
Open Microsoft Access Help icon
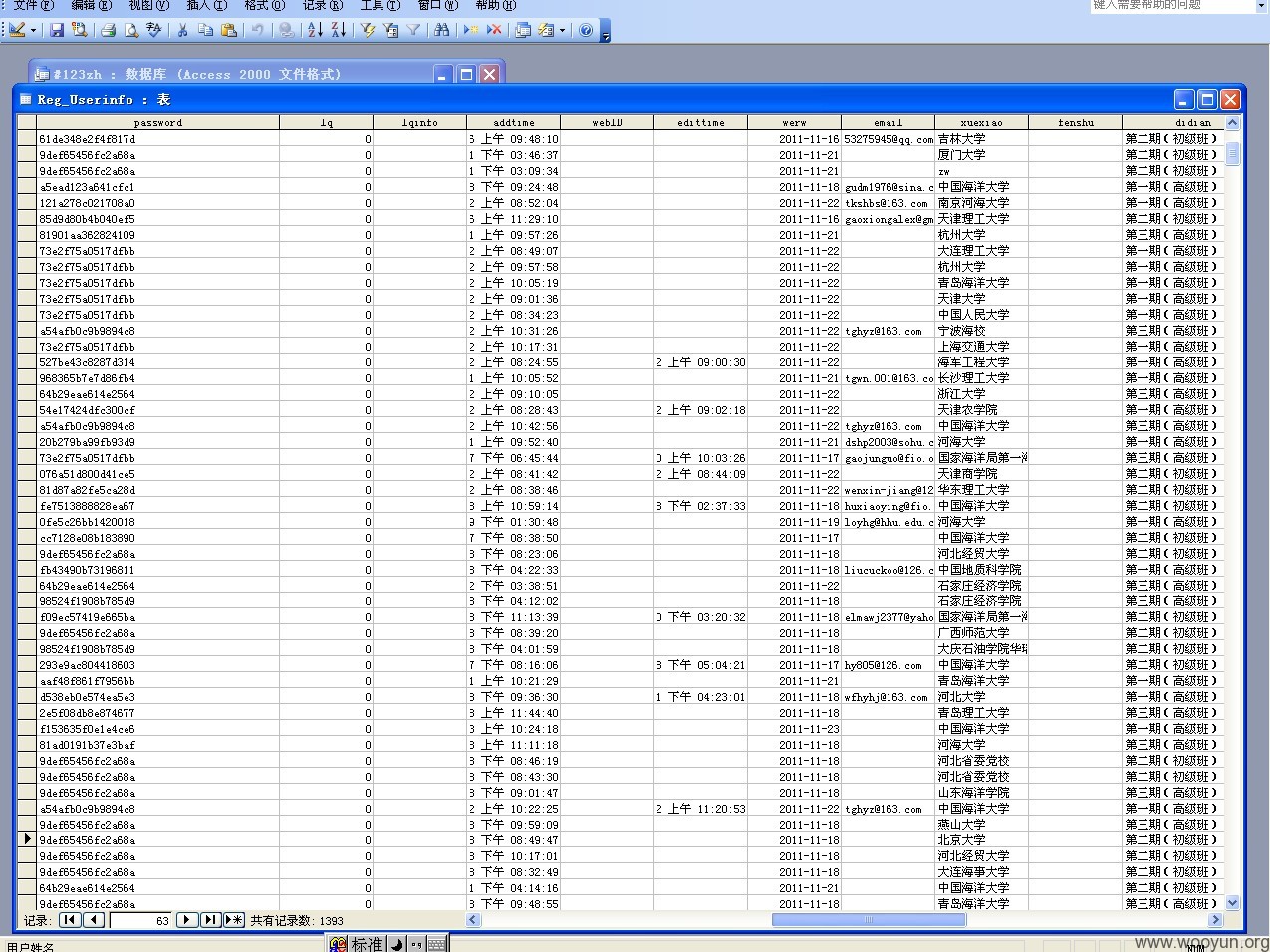[x=586, y=30]
